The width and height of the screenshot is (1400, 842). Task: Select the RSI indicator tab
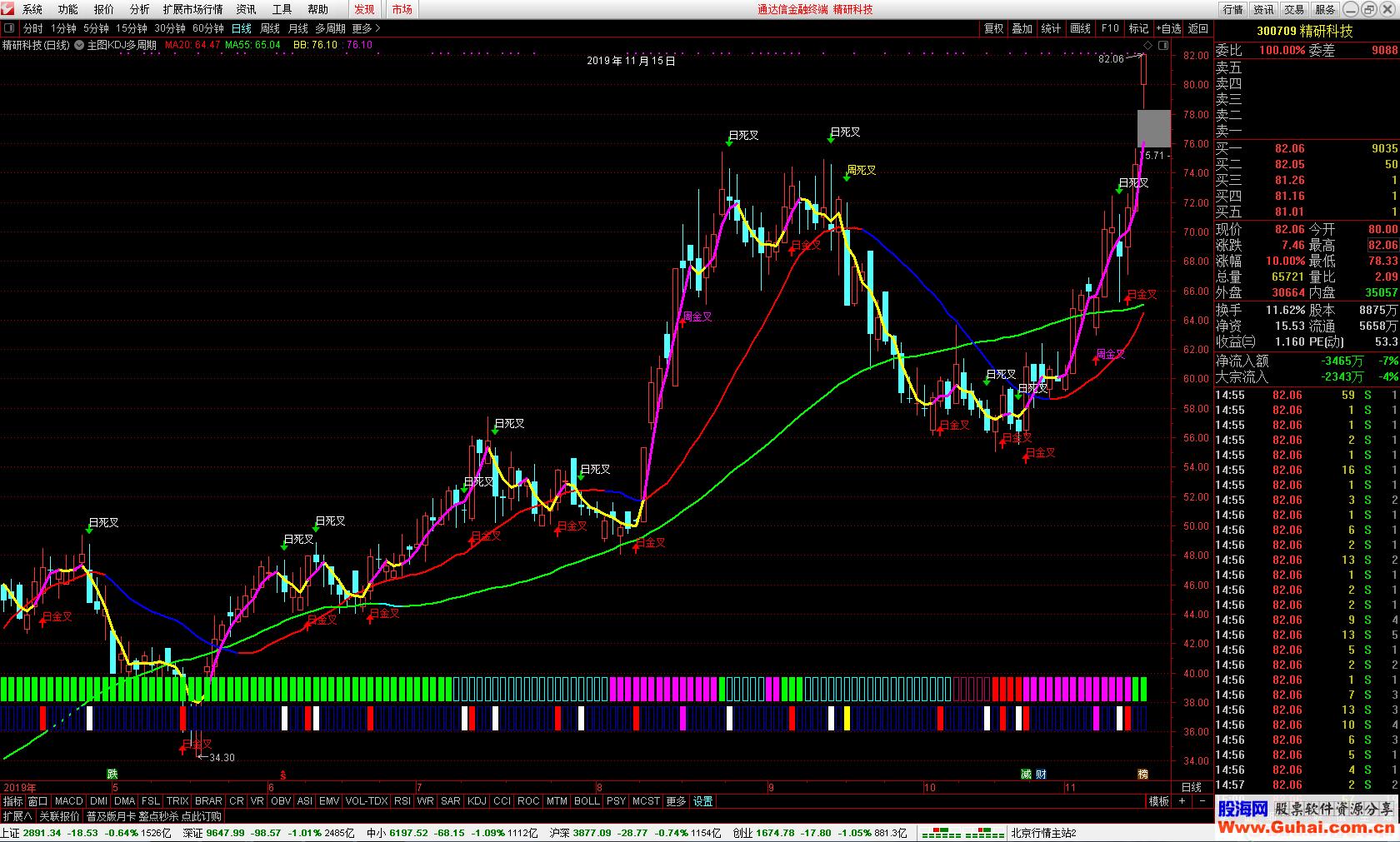402,801
